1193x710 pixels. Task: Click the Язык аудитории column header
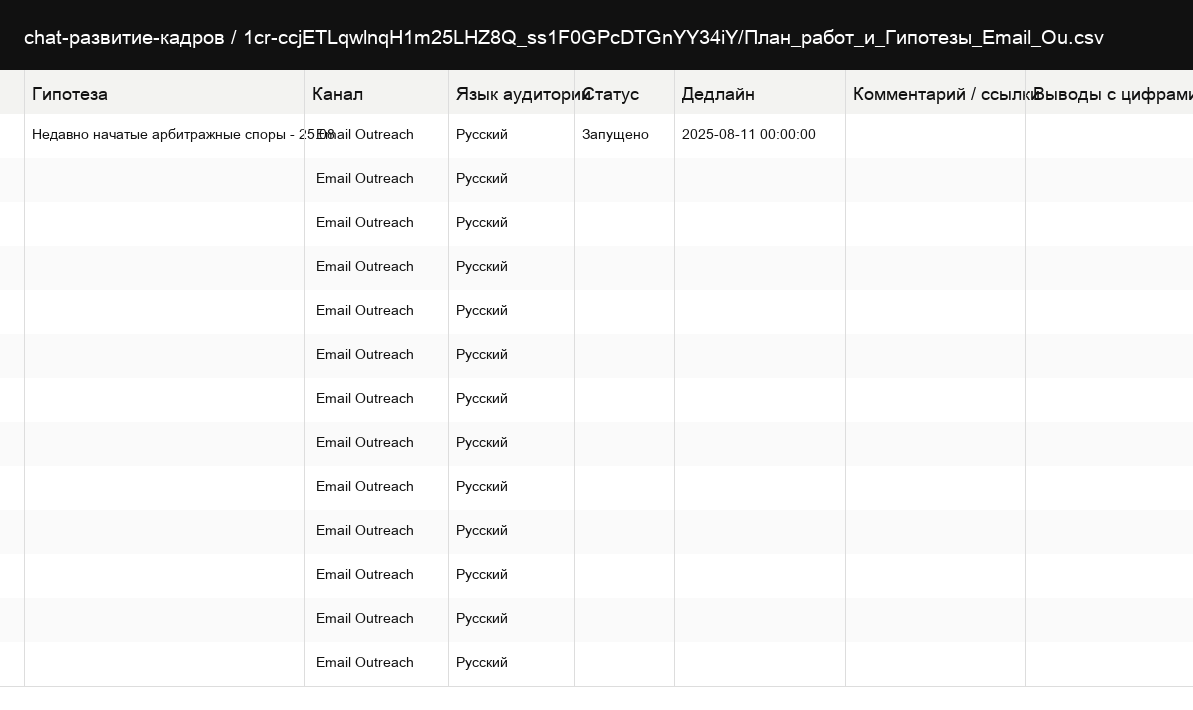[x=511, y=94]
